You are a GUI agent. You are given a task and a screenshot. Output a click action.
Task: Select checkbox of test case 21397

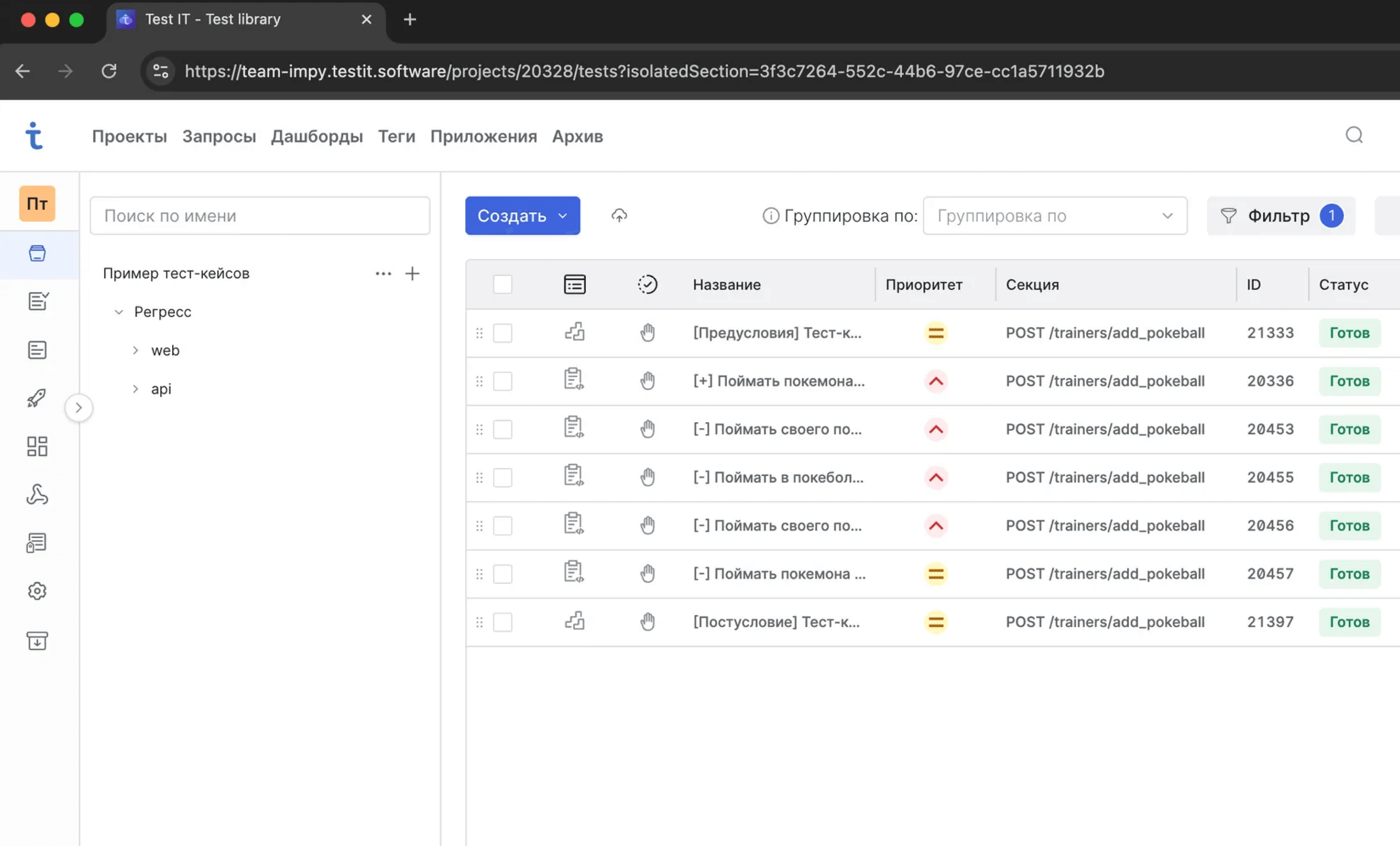[502, 622]
